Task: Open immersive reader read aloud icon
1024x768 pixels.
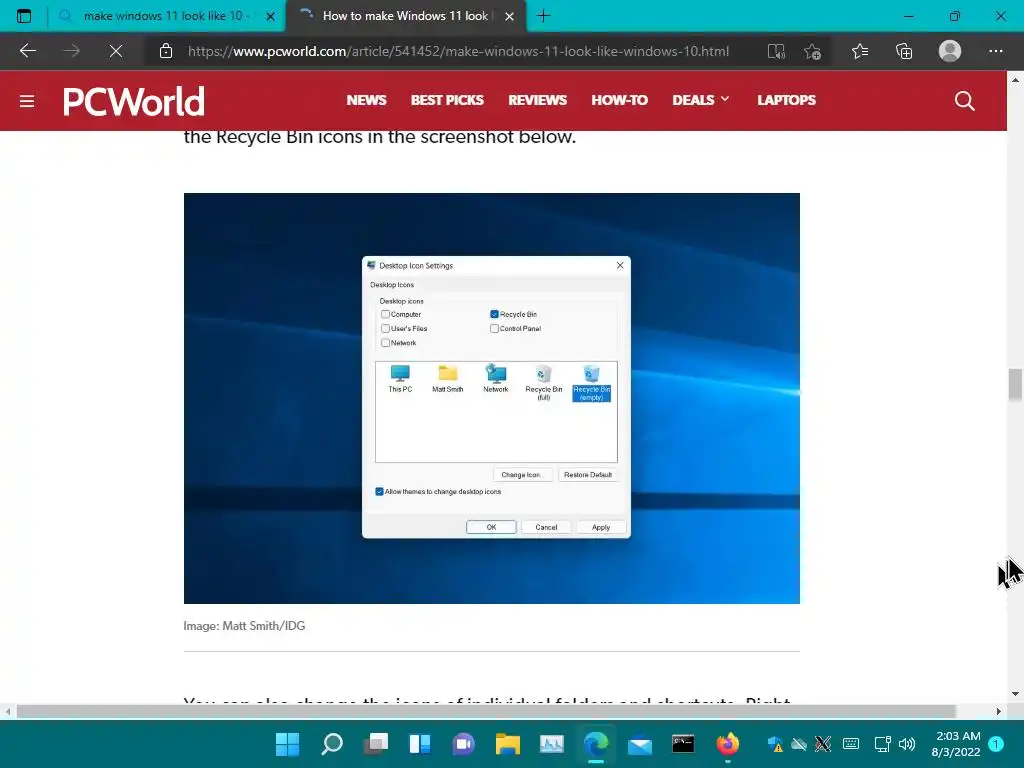Action: (x=776, y=51)
